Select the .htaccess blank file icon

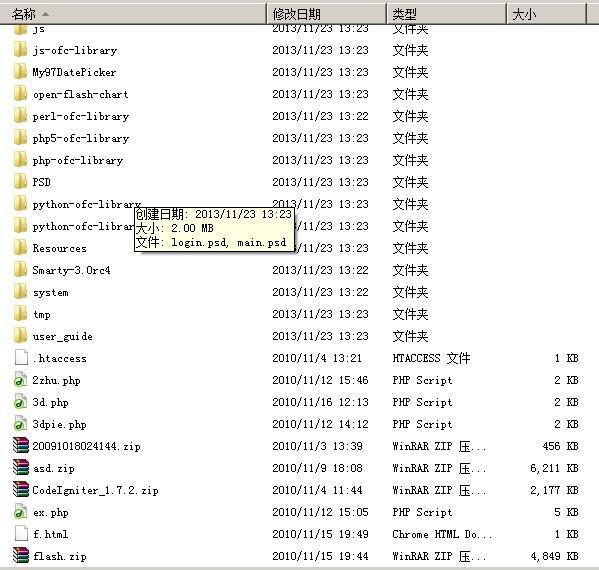pyautogui.click(x=21, y=358)
